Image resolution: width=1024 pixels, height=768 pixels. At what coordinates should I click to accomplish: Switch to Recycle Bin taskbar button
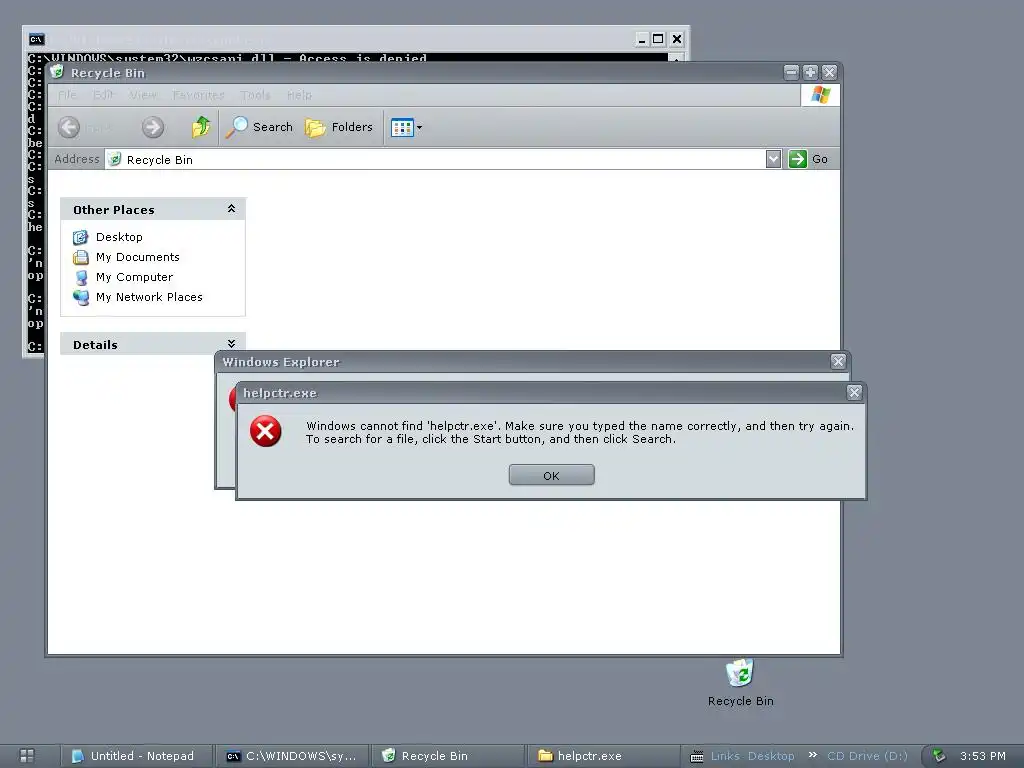pyautogui.click(x=448, y=756)
